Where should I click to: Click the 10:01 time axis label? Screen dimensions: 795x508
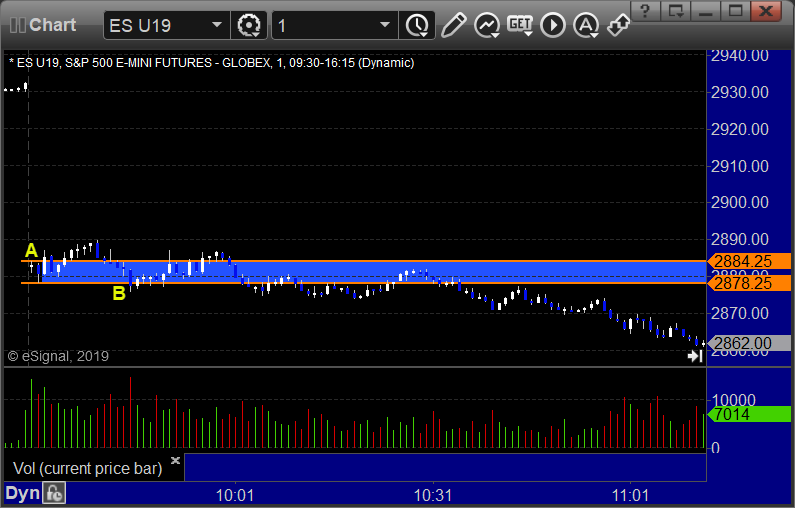[235, 495]
